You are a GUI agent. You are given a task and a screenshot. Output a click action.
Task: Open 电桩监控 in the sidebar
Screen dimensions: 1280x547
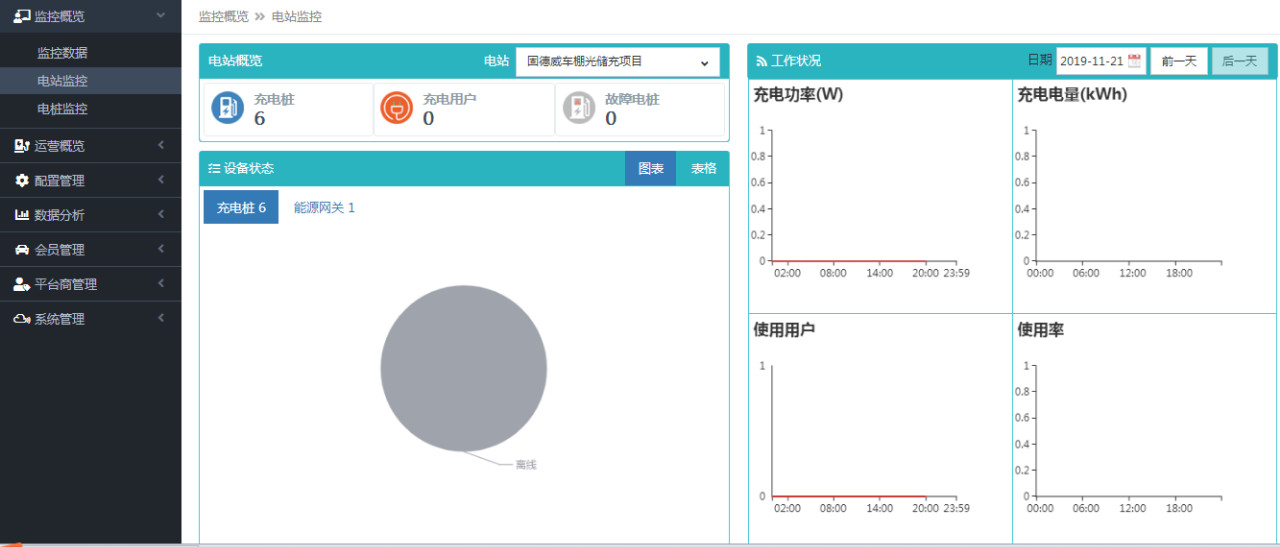(x=62, y=109)
